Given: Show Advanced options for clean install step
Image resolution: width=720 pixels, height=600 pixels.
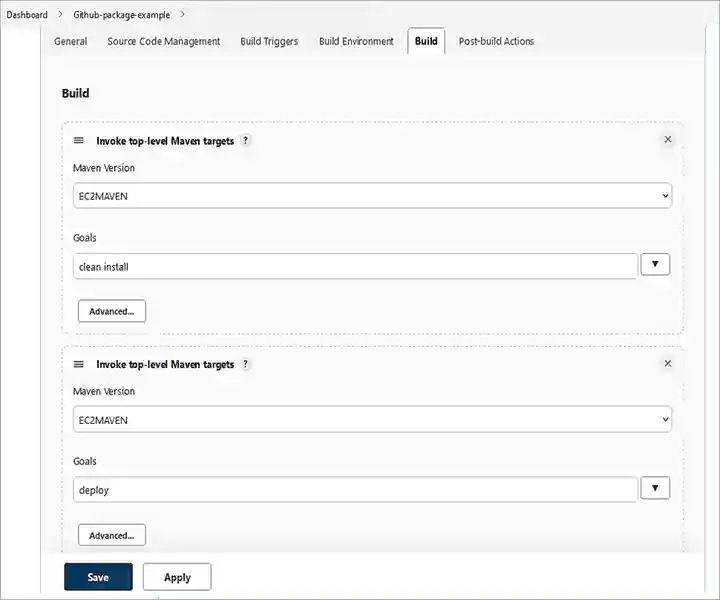Looking at the screenshot, I should (112, 311).
